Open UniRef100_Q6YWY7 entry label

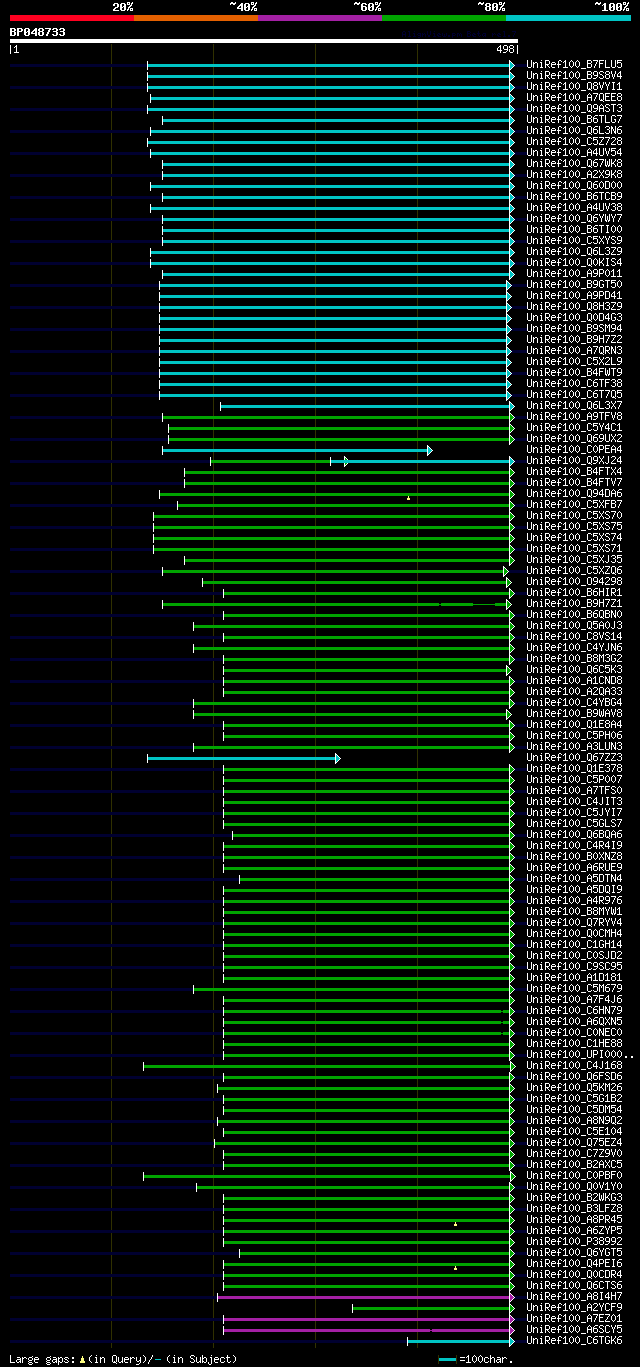(x=574, y=219)
